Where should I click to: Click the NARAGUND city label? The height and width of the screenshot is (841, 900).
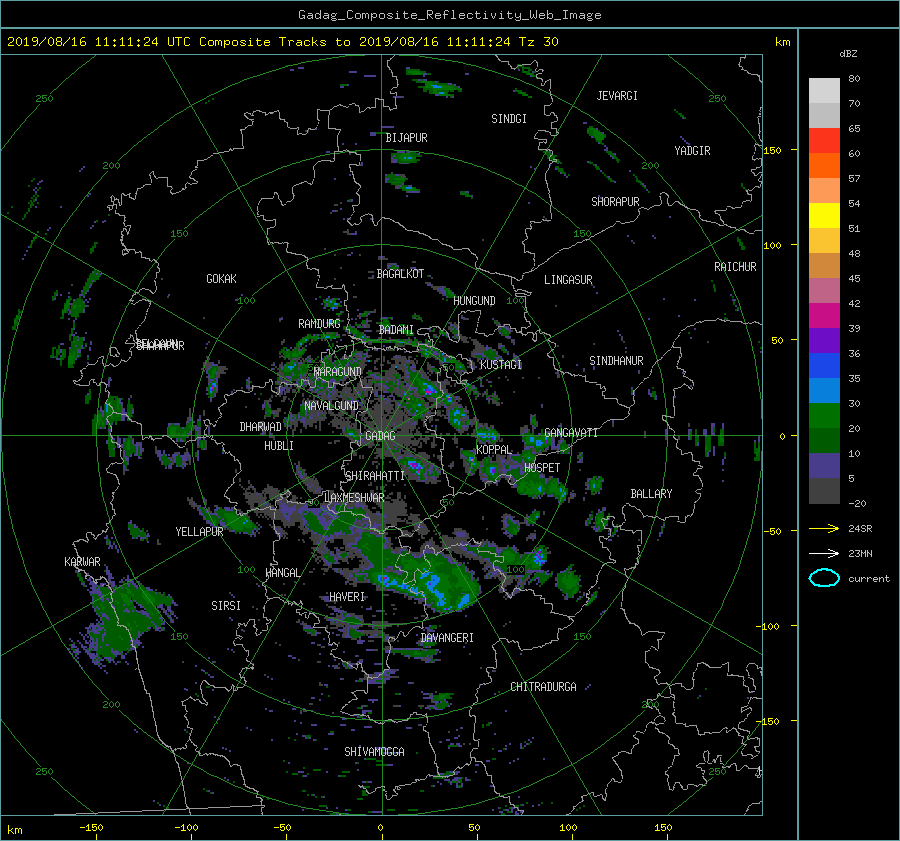(338, 372)
